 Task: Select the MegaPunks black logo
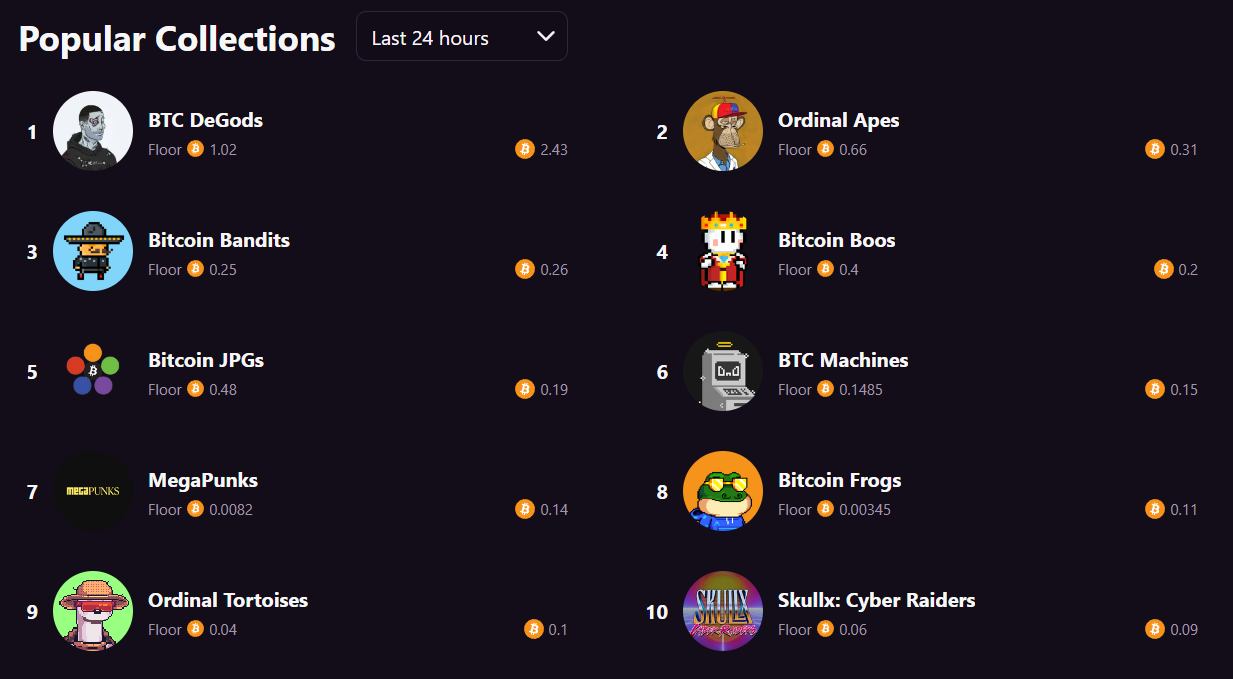click(x=93, y=491)
